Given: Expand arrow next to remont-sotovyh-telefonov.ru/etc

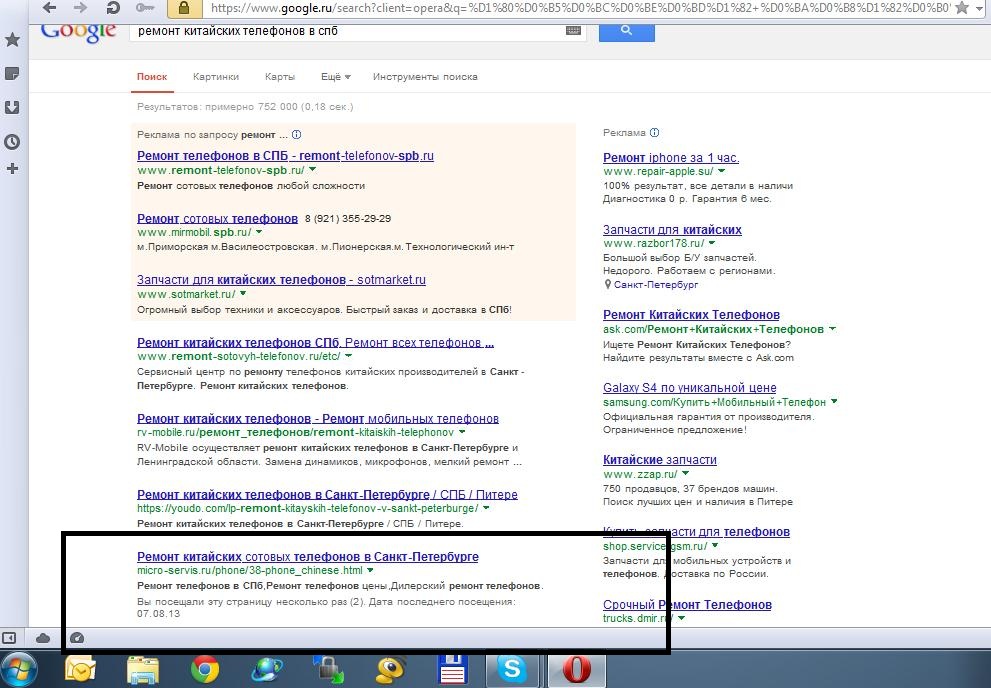Looking at the screenshot, I should (348, 356).
